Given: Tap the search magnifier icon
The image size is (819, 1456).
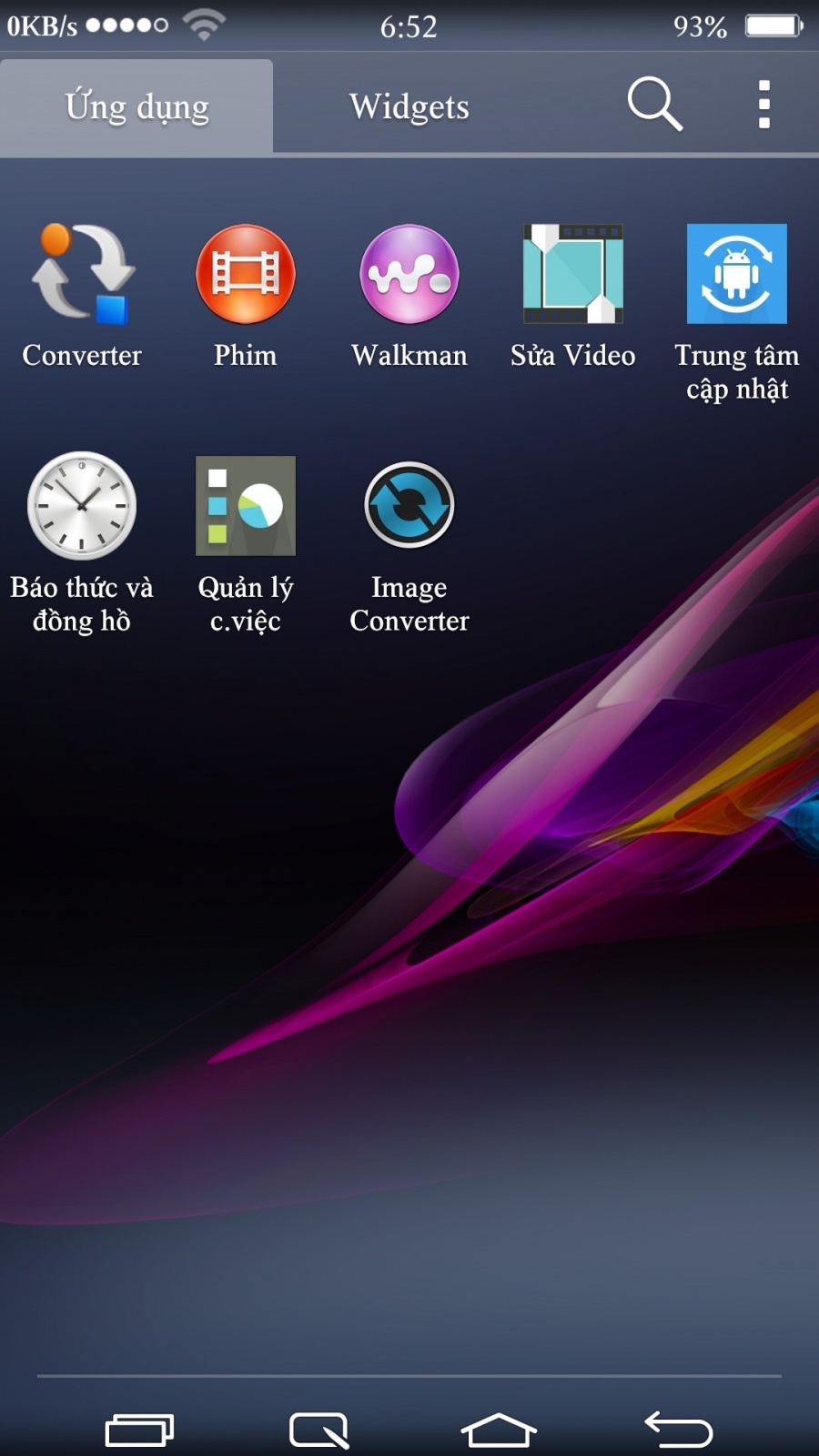Looking at the screenshot, I should pos(654,105).
